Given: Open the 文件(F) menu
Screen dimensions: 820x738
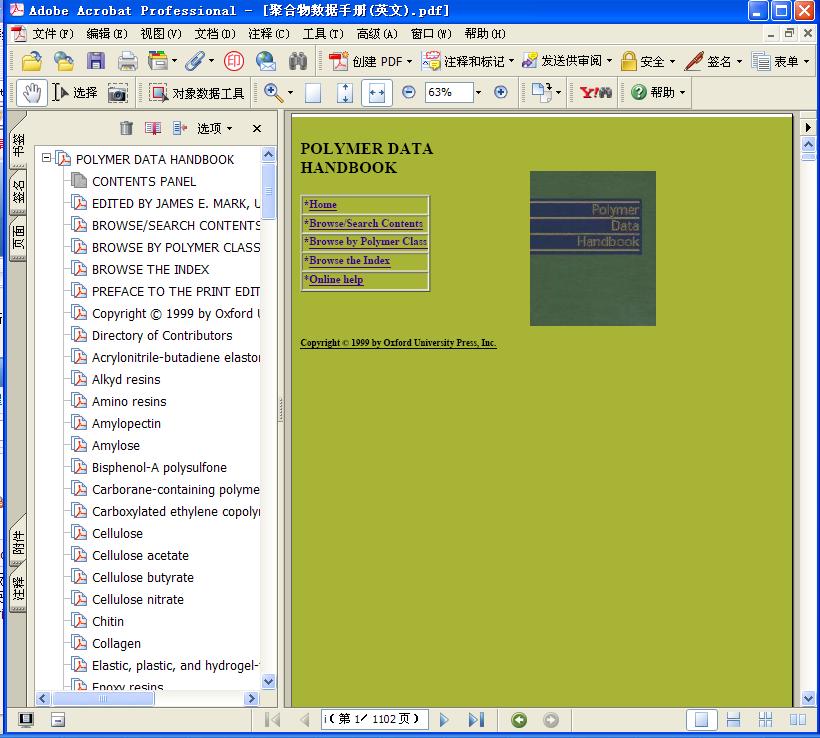Looking at the screenshot, I should point(53,34).
